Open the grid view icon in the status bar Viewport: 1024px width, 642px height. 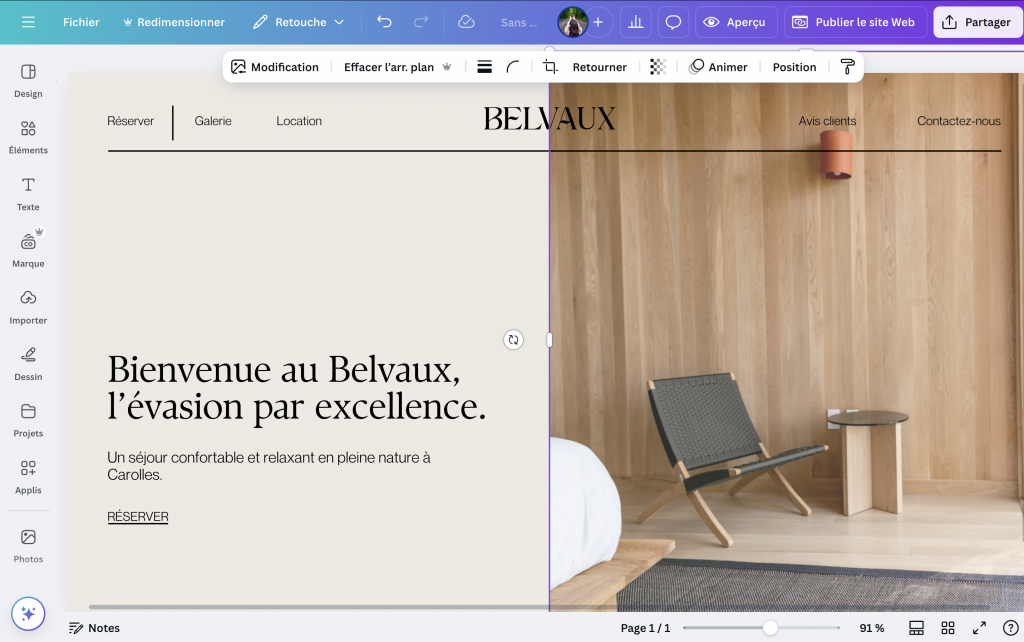tap(947, 628)
